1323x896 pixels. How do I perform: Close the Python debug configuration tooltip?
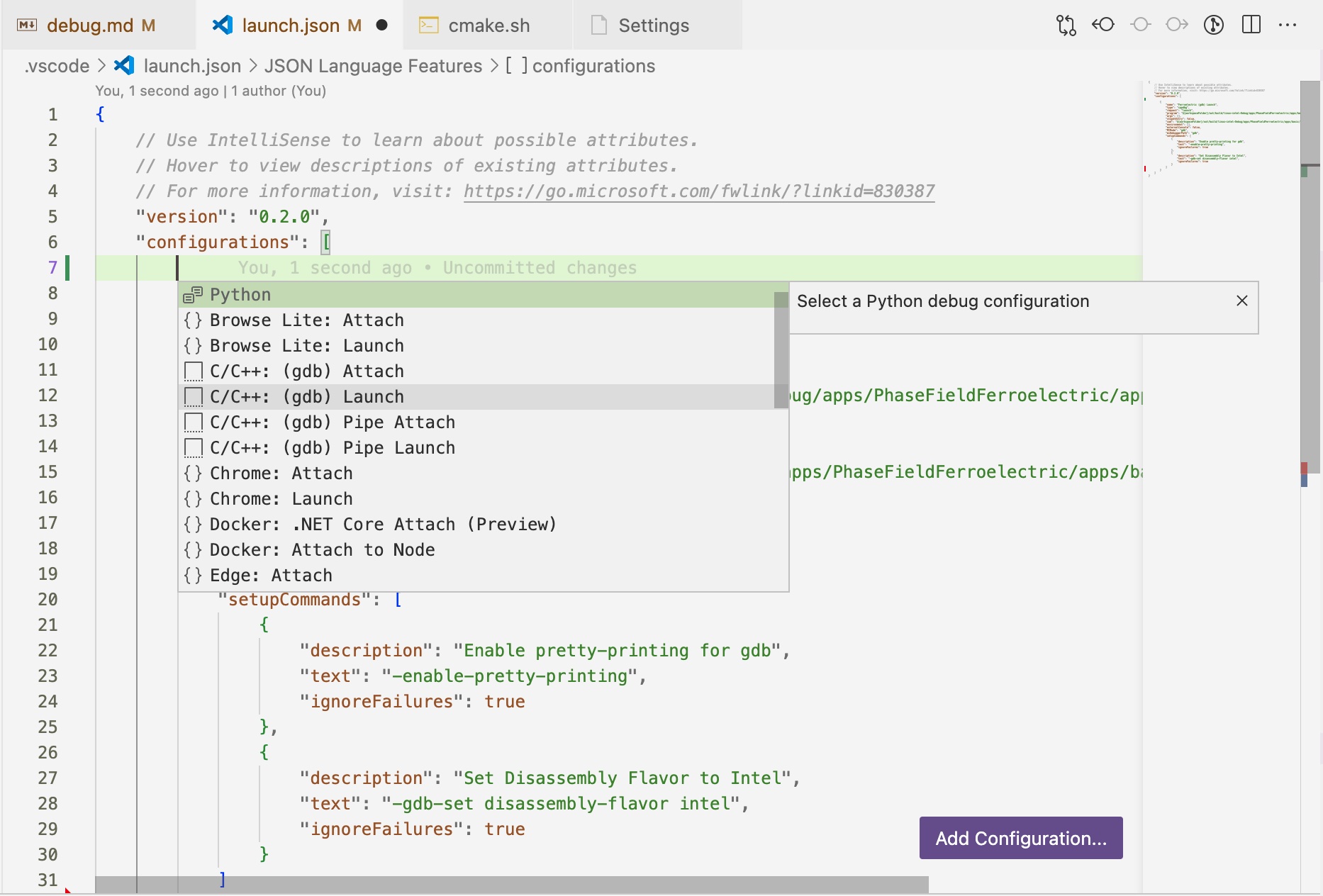click(1241, 301)
